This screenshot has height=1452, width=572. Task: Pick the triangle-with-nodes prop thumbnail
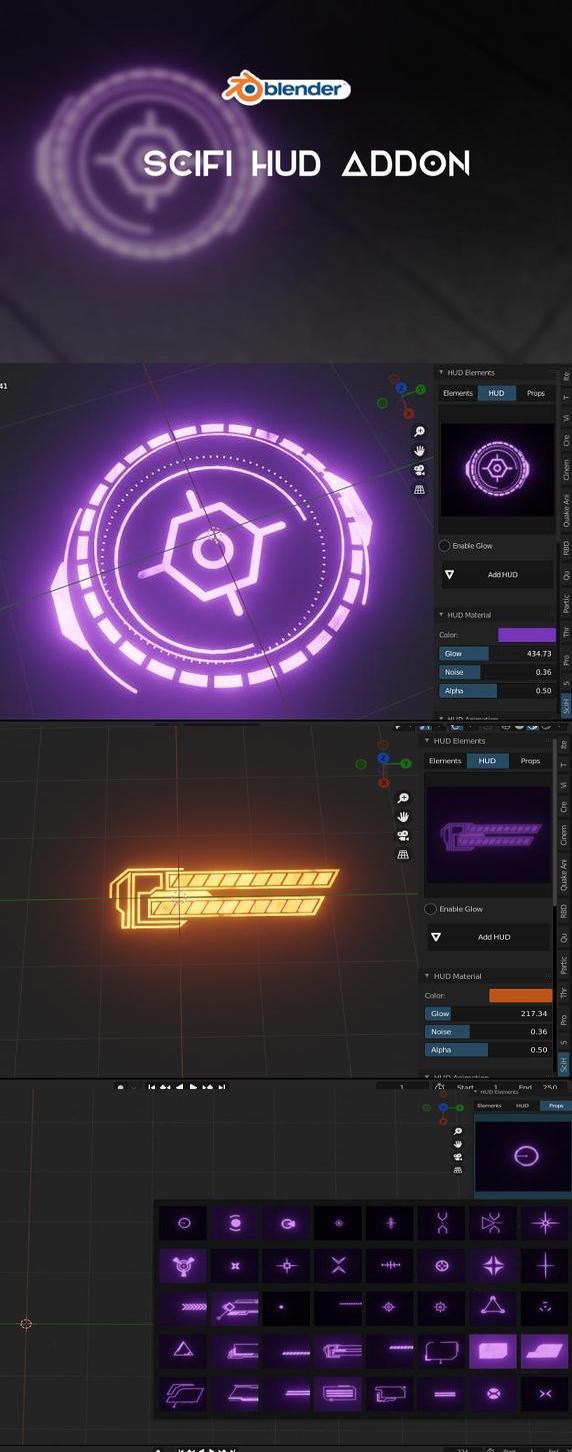(x=493, y=1307)
